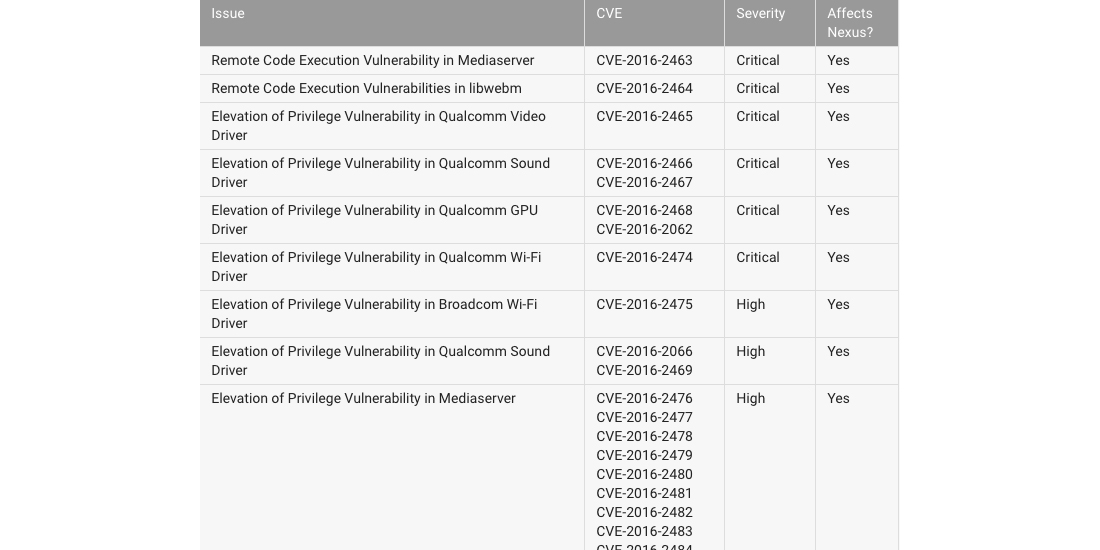The width and height of the screenshot is (1100, 550).
Task: Click CVE-2016-2062 in the GPU Driver row
Action: pos(644,229)
